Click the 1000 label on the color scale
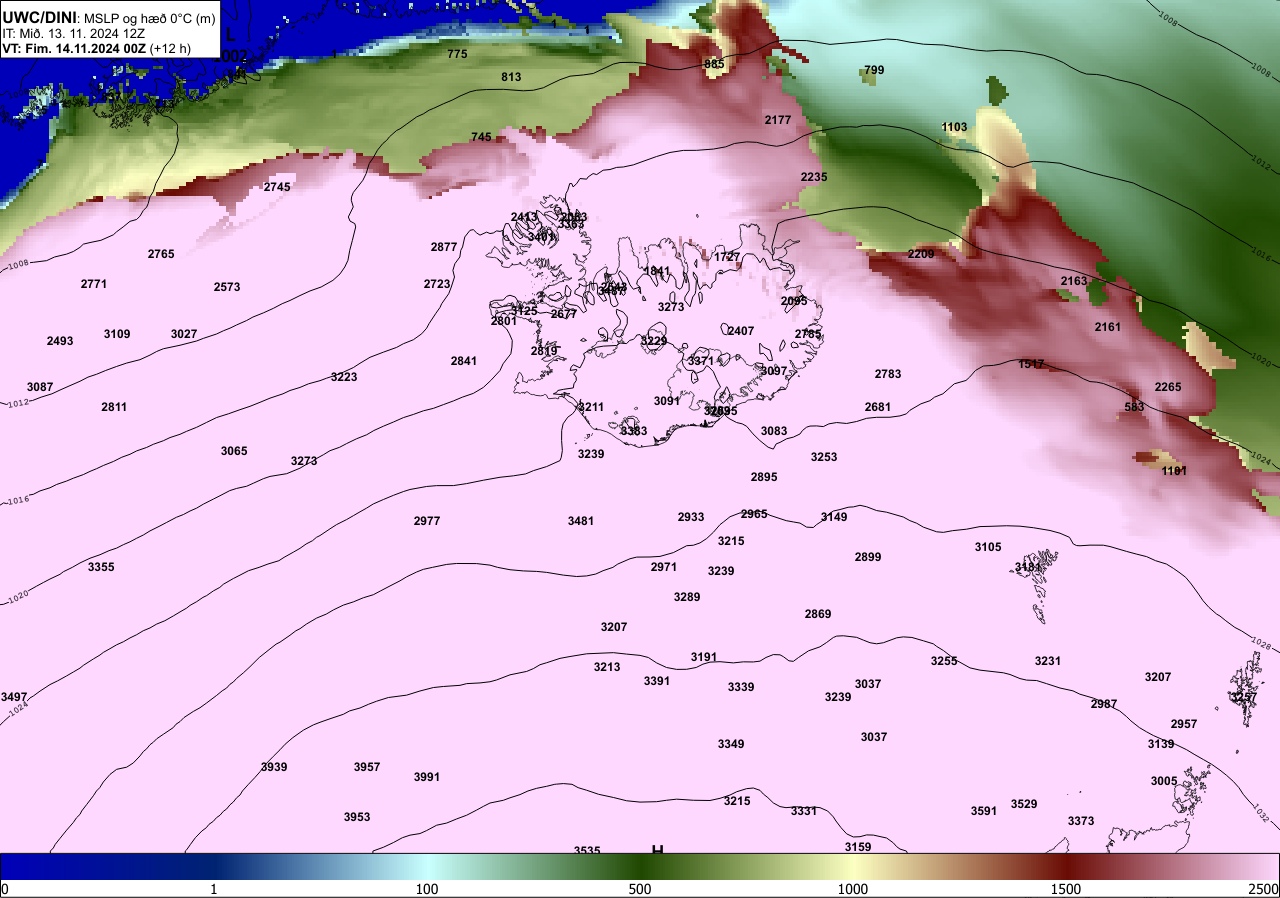The image size is (1280, 898). click(x=853, y=889)
